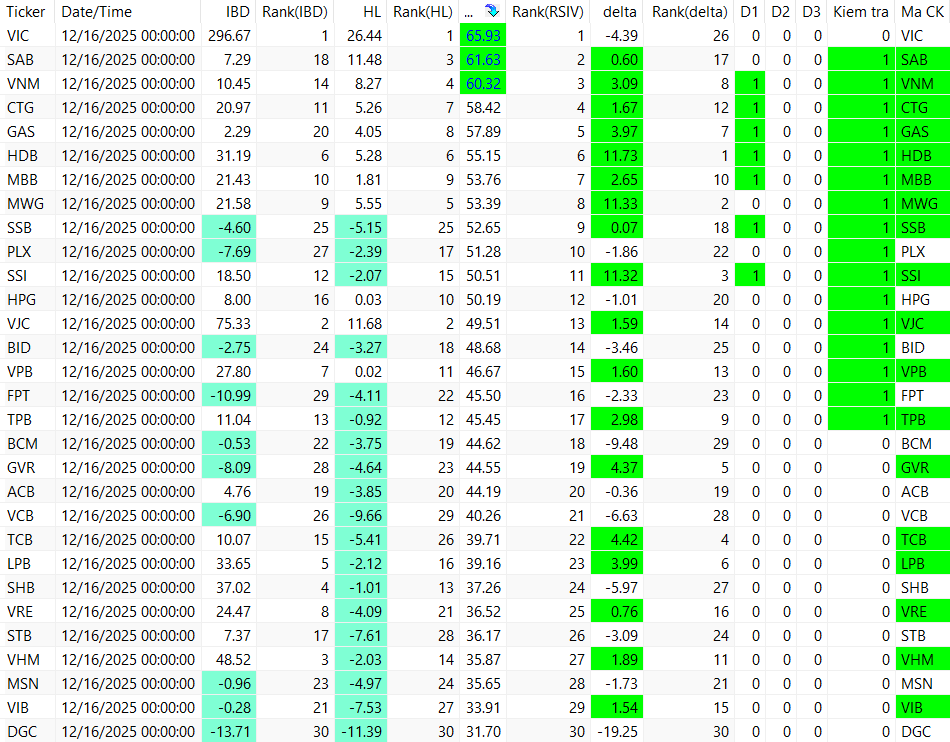Image resolution: width=950 pixels, height=742 pixels.
Task: Click the green D1 cell in SSI row
Action: click(x=749, y=276)
